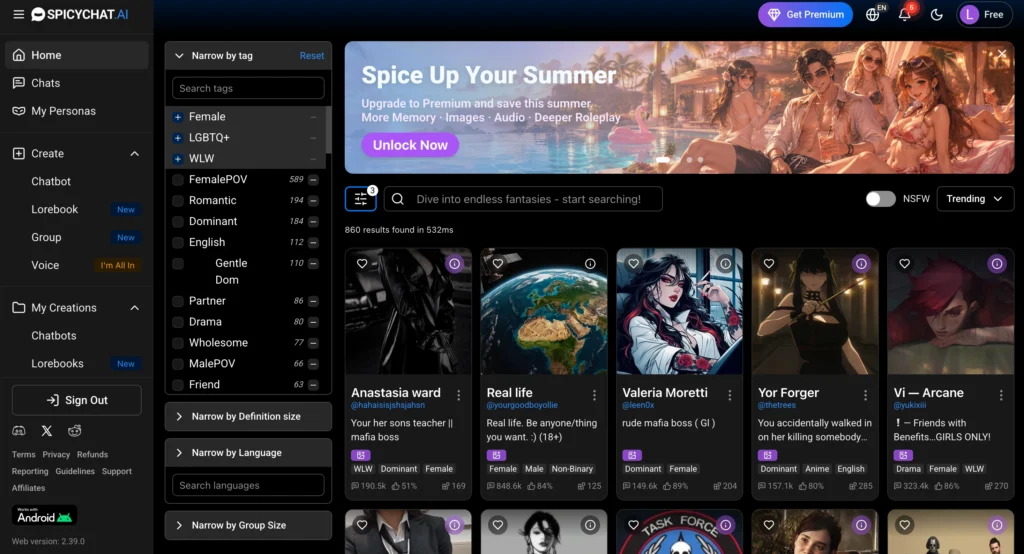Click the Search tags input field
Image resolution: width=1024 pixels, height=554 pixels.
tap(248, 88)
